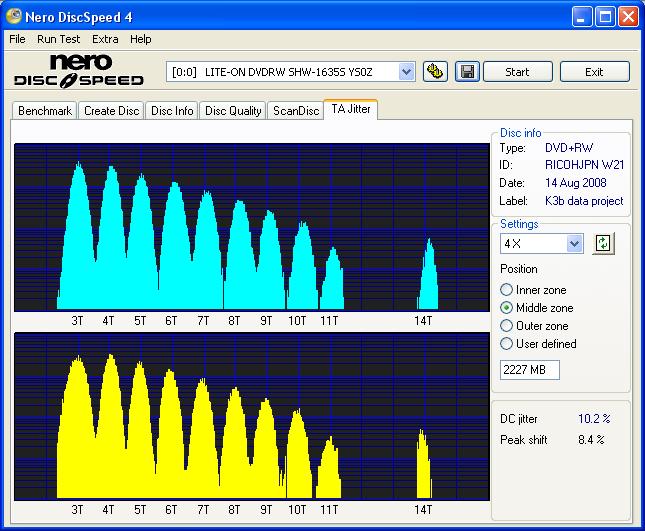Click the Nero Disc Speed logo
Screen dimensions: 645x531
[x=79, y=71]
